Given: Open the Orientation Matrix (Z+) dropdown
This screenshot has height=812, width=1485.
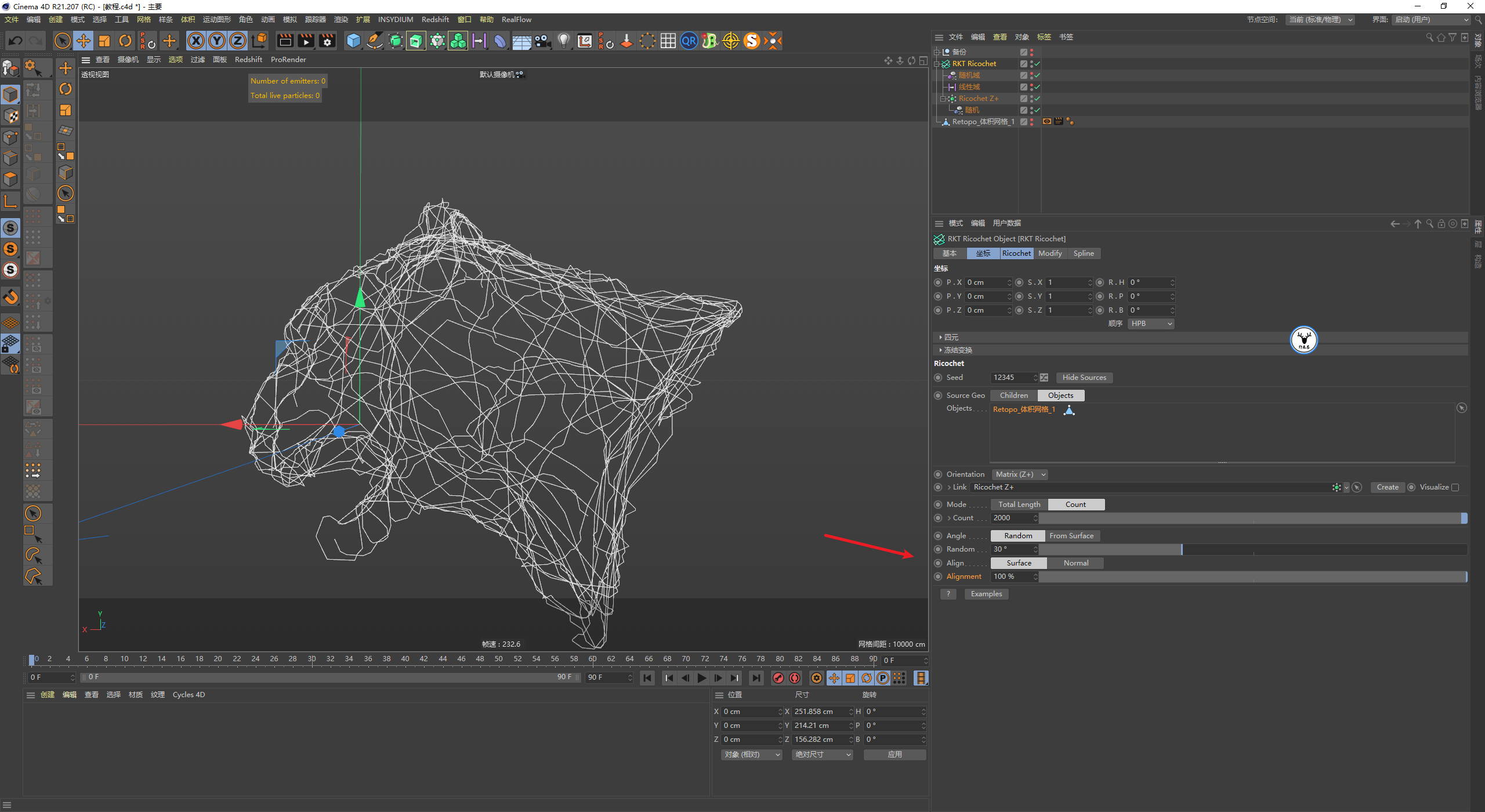Looking at the screenshot, I should point(1020,474).
